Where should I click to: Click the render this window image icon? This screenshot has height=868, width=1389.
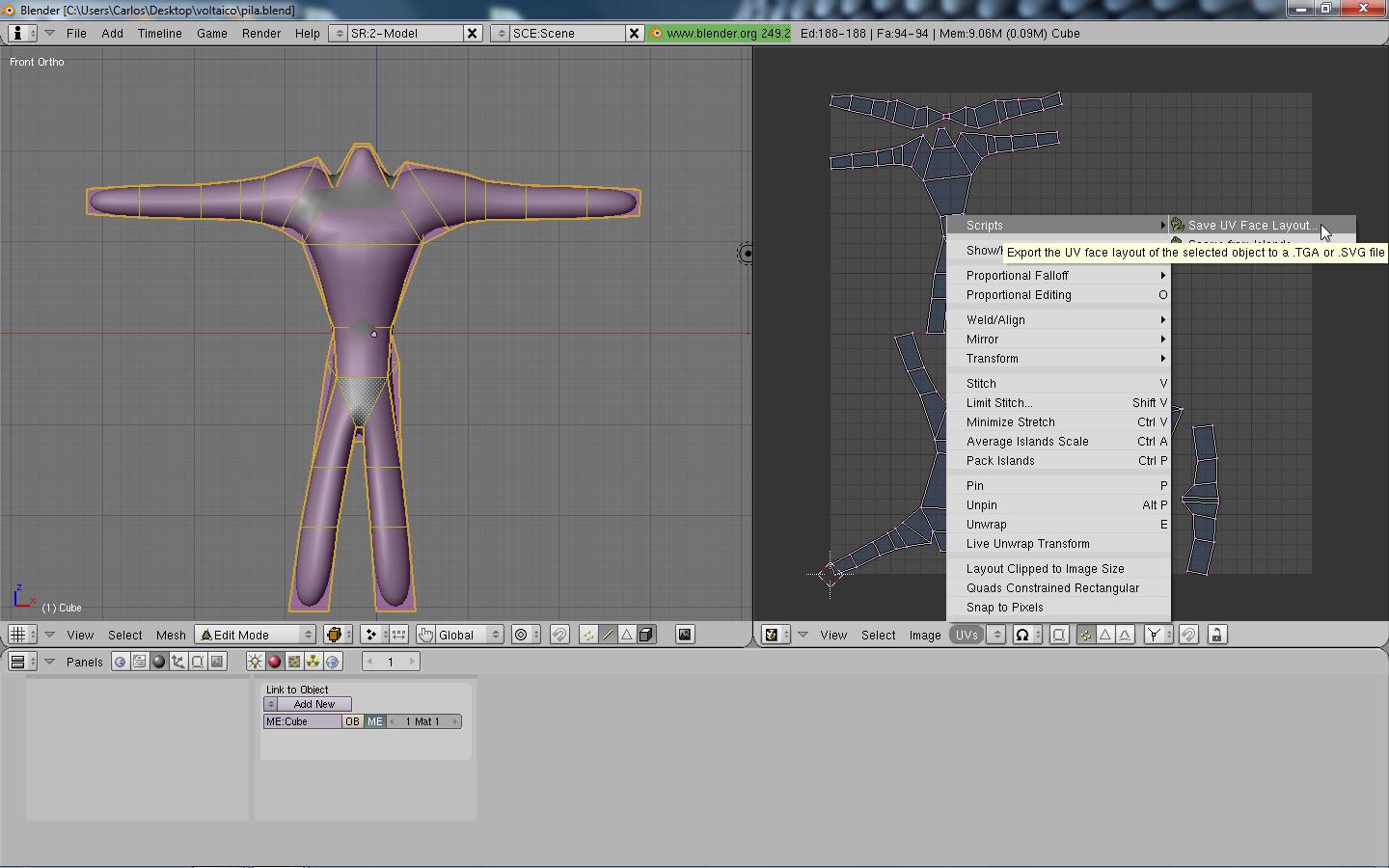tap(685, 635)
